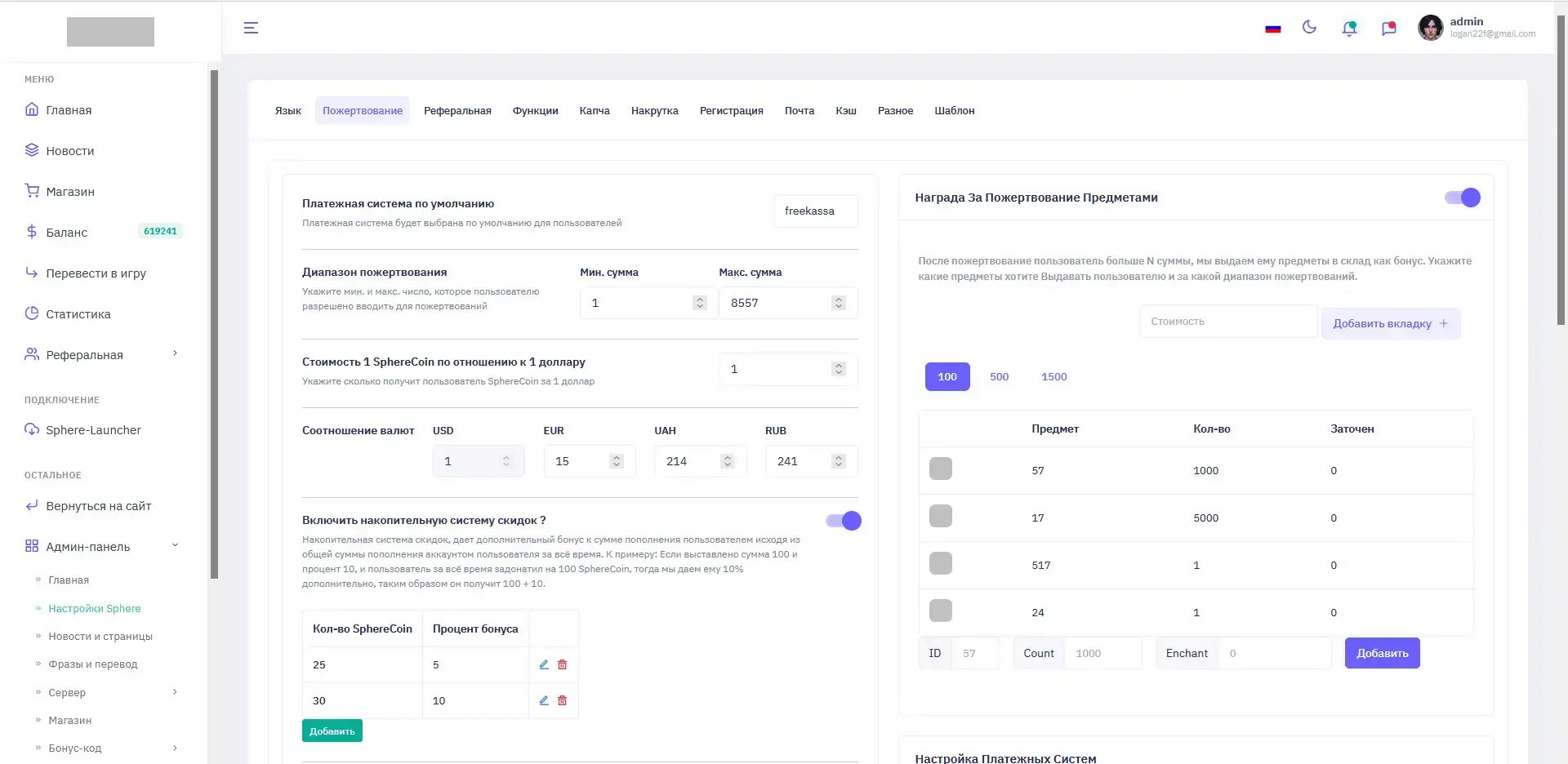This screenshot has height=764, width=1568.
Task: Open messages chat icon in header
Action: pyautogui.click(x=1388, y=29)
